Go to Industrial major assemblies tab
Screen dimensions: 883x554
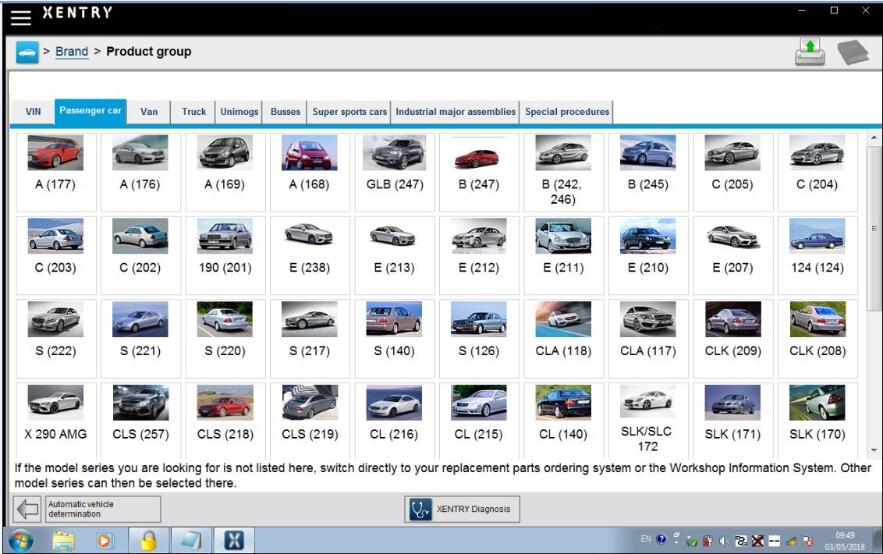455,111
